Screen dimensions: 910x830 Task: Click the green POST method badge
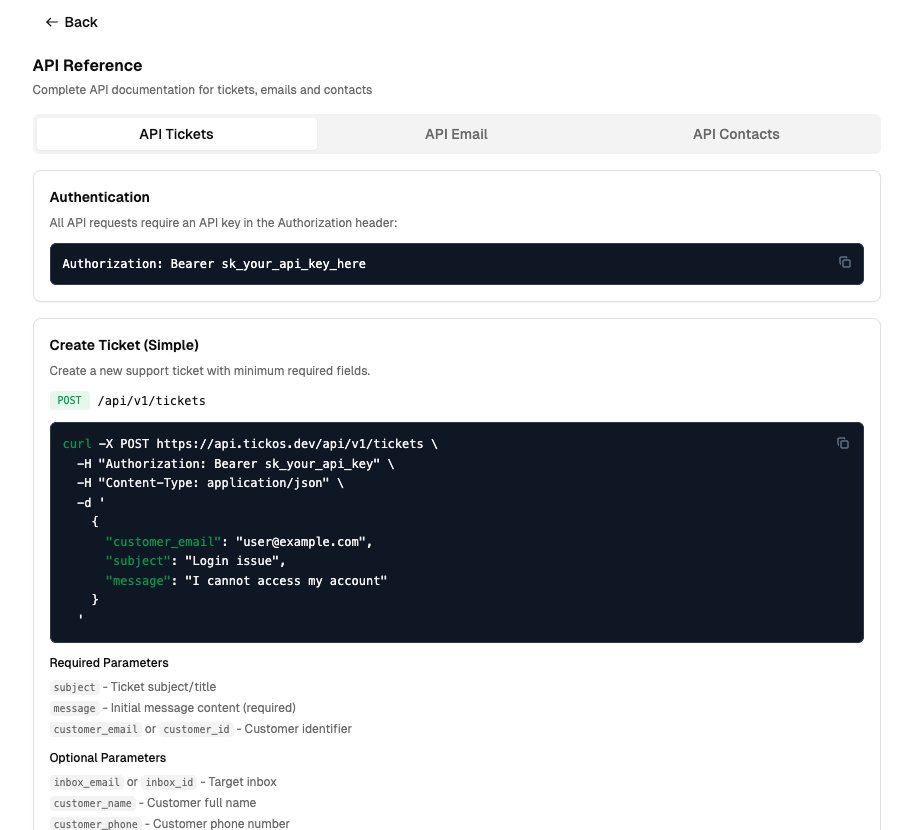pos(70,400)
